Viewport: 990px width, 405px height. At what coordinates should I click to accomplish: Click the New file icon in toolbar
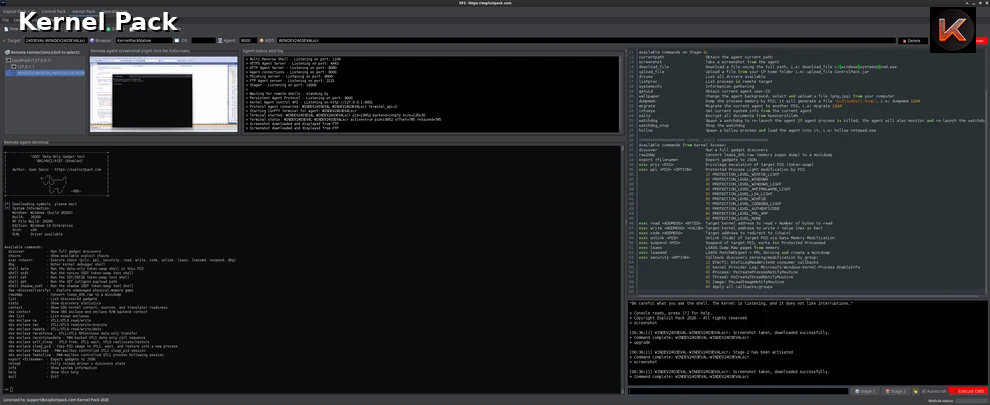pyautogui.click(x=6, y=29)
